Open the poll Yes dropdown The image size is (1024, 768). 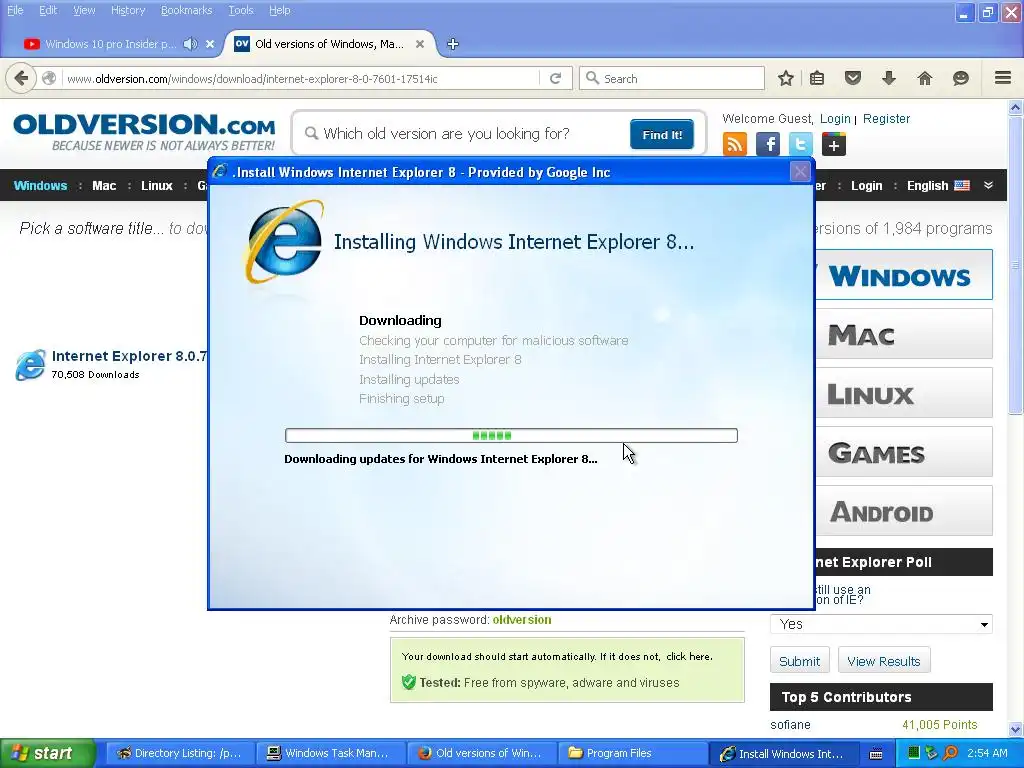pyautogui.click(x=881, y=624)
